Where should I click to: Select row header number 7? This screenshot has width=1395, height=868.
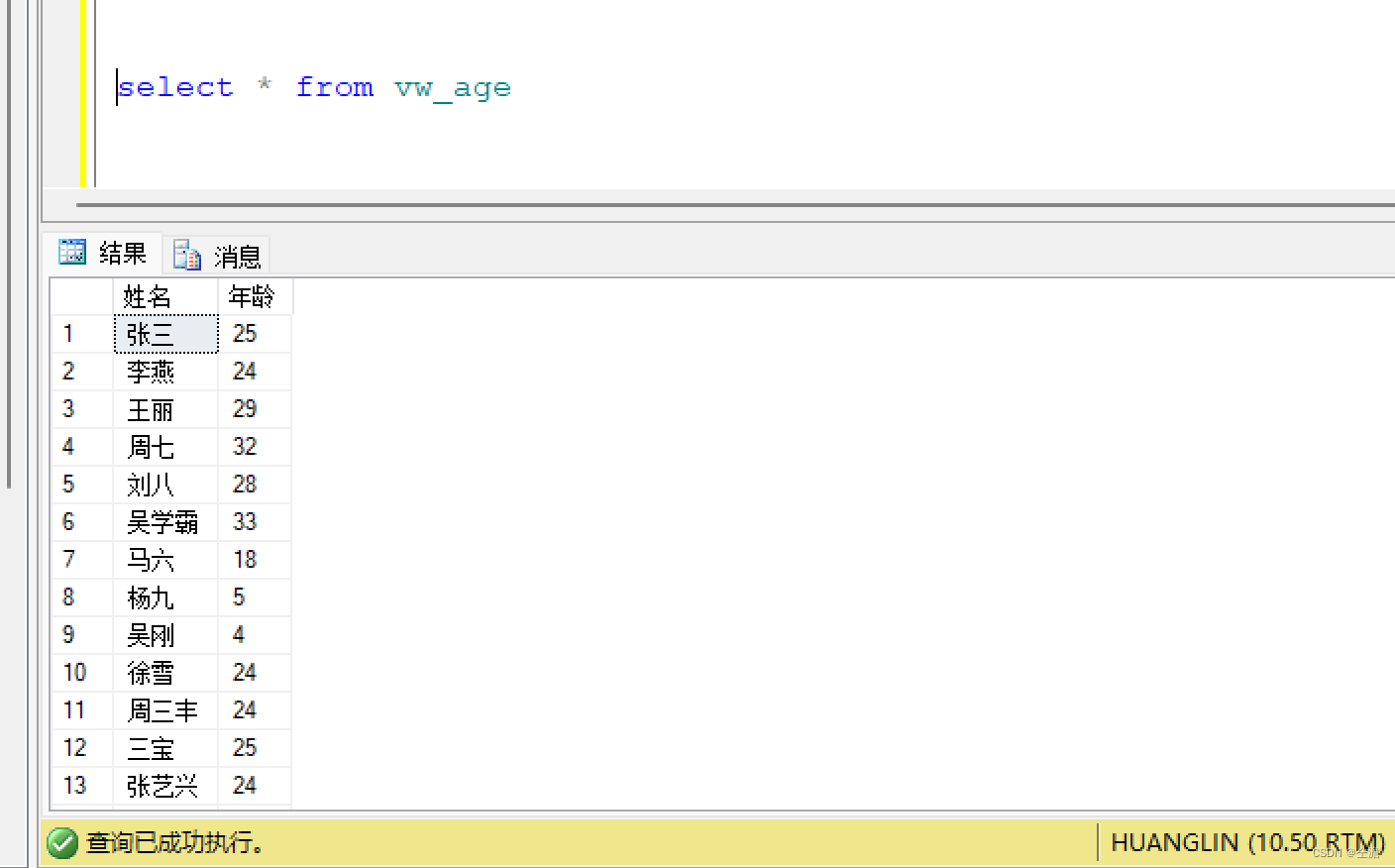(82, 560)
